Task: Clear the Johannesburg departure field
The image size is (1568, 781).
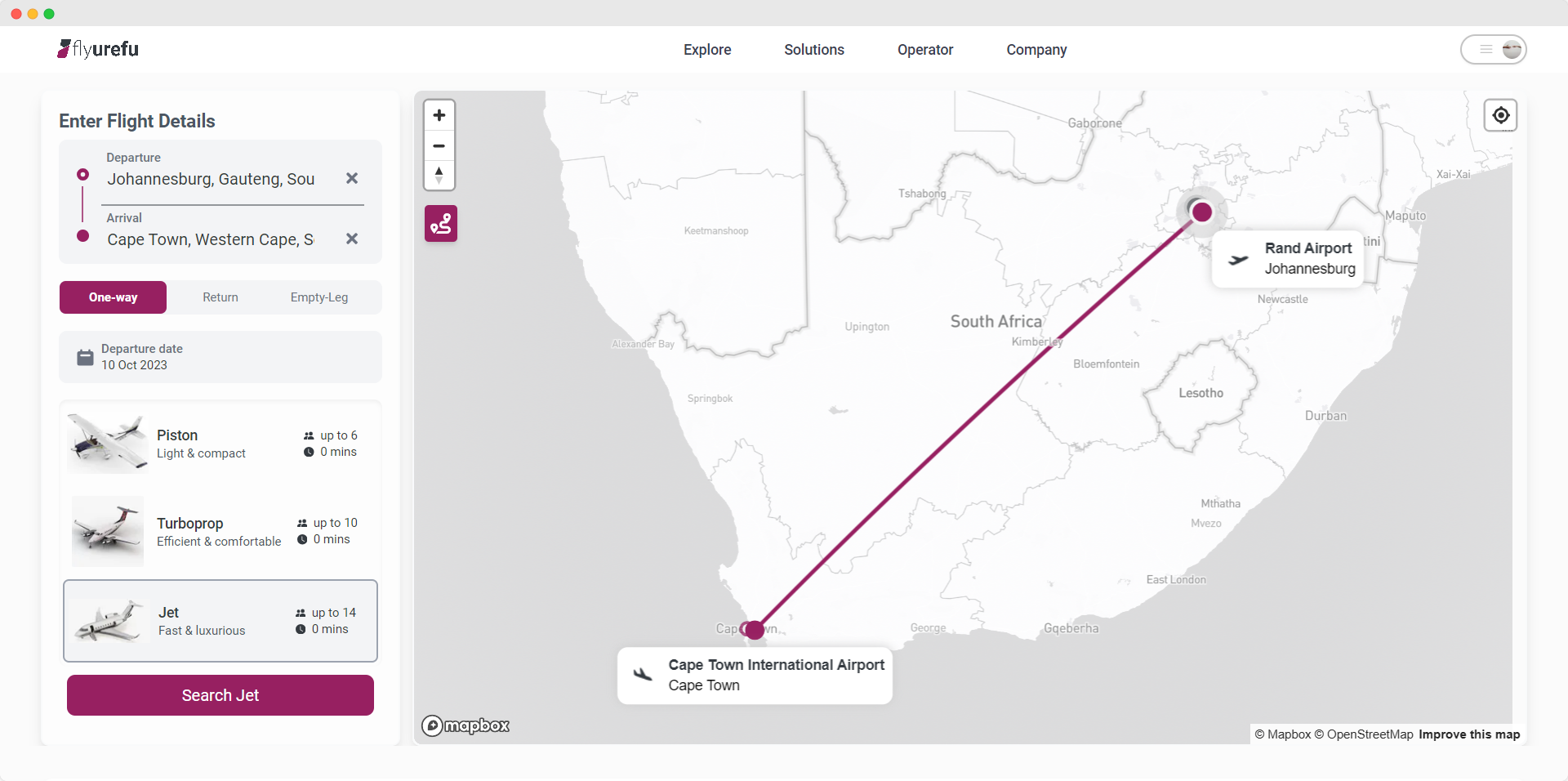Action: tap(352, 178)
